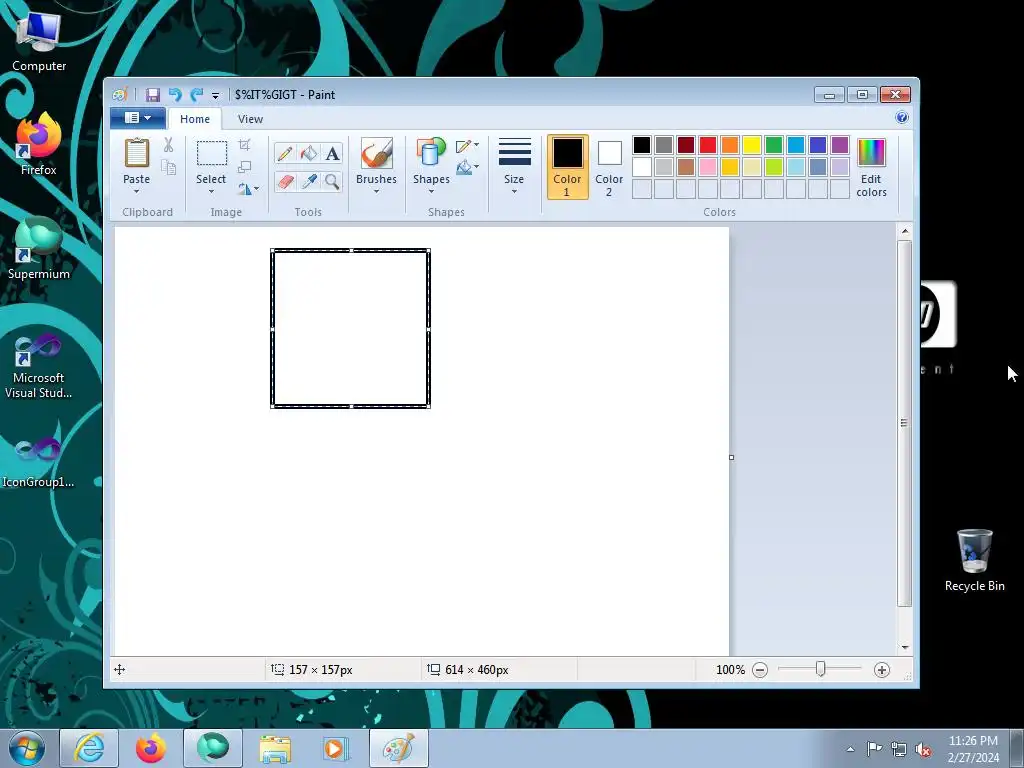The width and height of the screenshot is (1024, 768).
Task: Click the canvas right-edge resize handle
Action: [x=731, y=457]
